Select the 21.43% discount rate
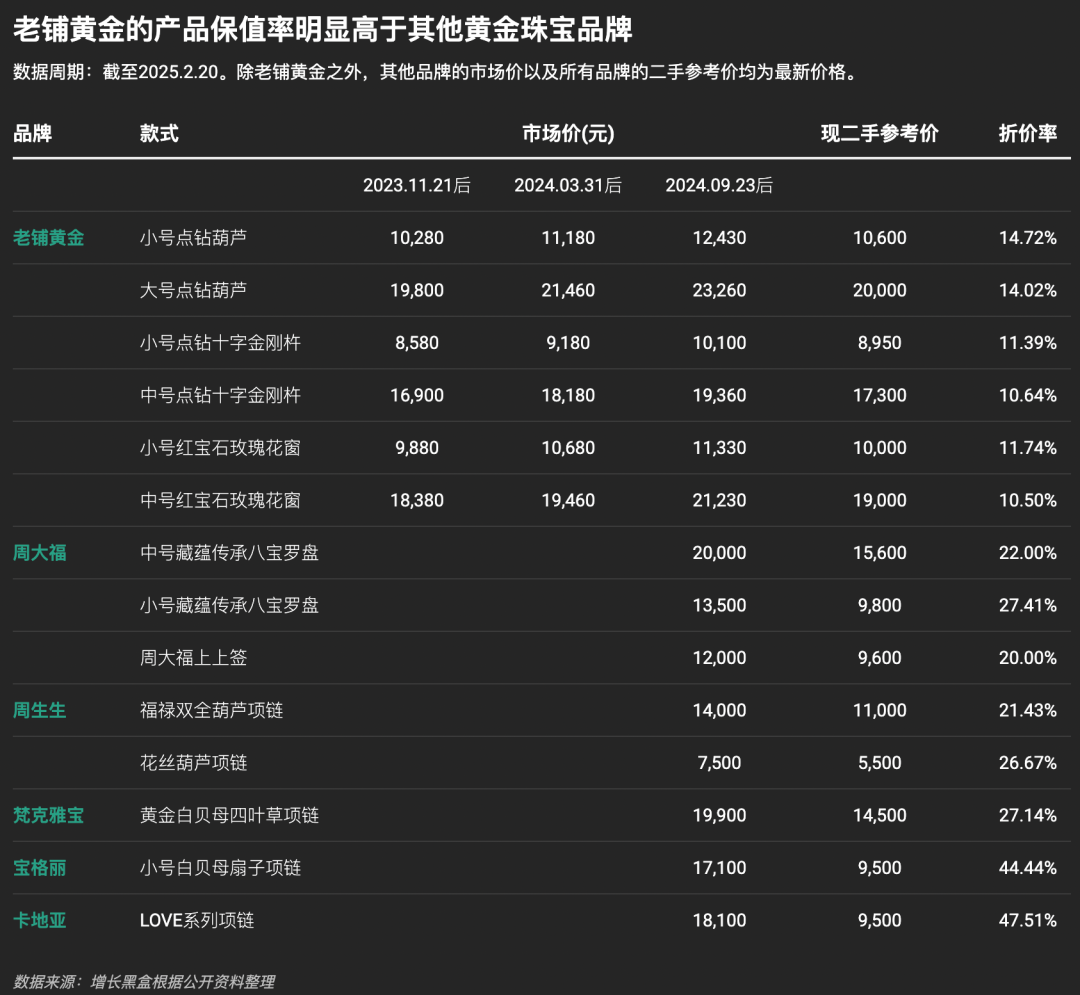The image size is (1080, 995). (x=1028, y=710)
